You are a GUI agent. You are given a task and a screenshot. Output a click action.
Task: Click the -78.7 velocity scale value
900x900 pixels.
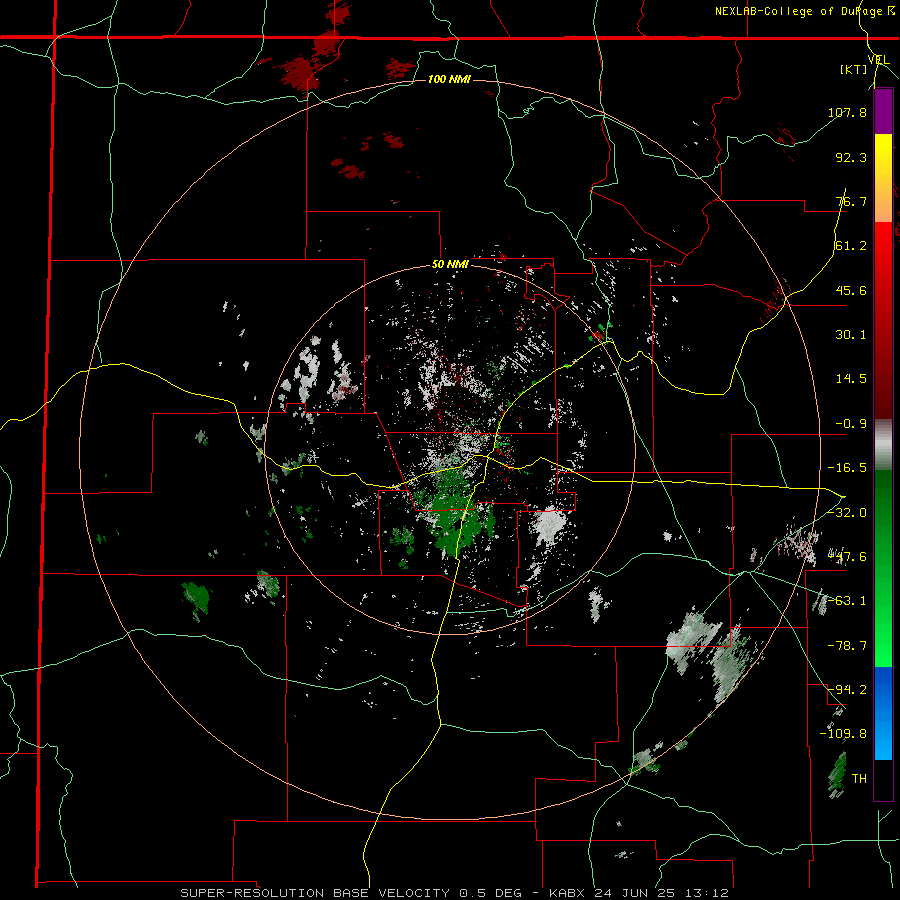(x=847, y=646)
